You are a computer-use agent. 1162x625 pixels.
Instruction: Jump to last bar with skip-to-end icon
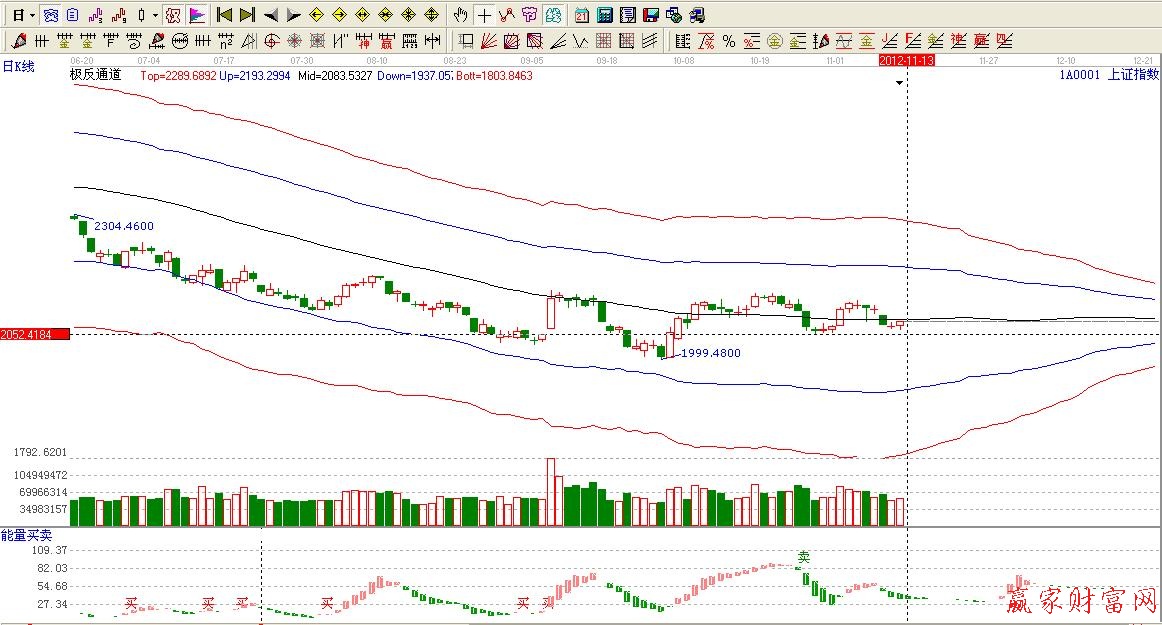(x=247, y=15)
